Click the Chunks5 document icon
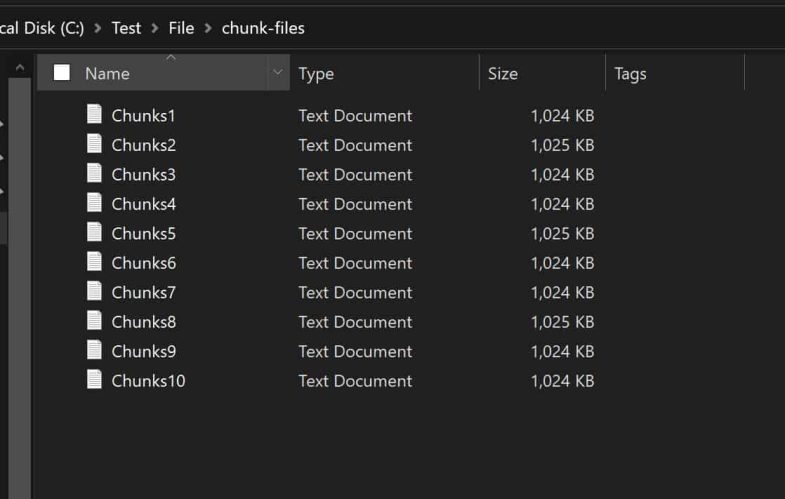785x499 pixels. point(94,232)
